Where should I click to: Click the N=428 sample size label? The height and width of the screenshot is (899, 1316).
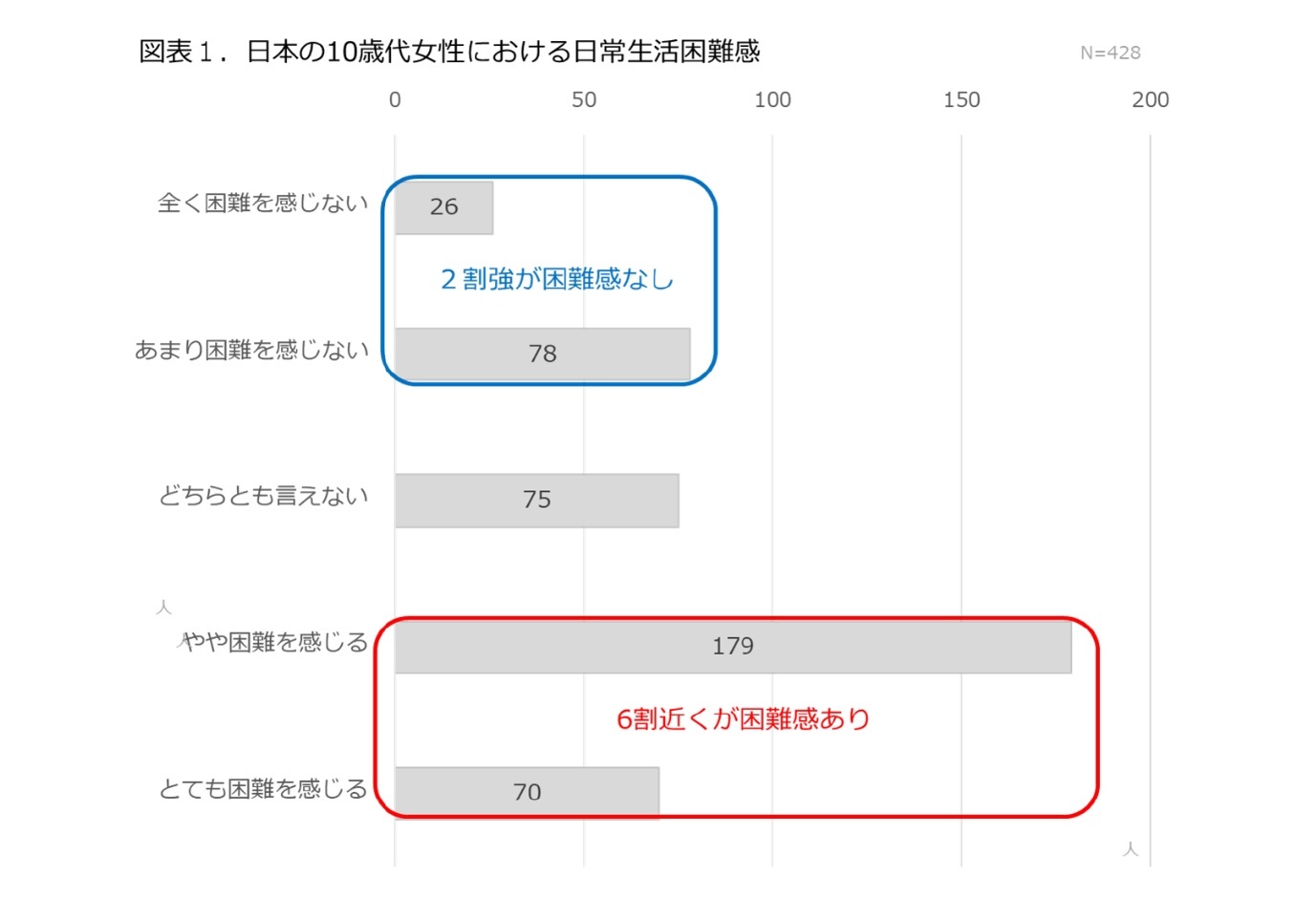[x=1110, y=54]
